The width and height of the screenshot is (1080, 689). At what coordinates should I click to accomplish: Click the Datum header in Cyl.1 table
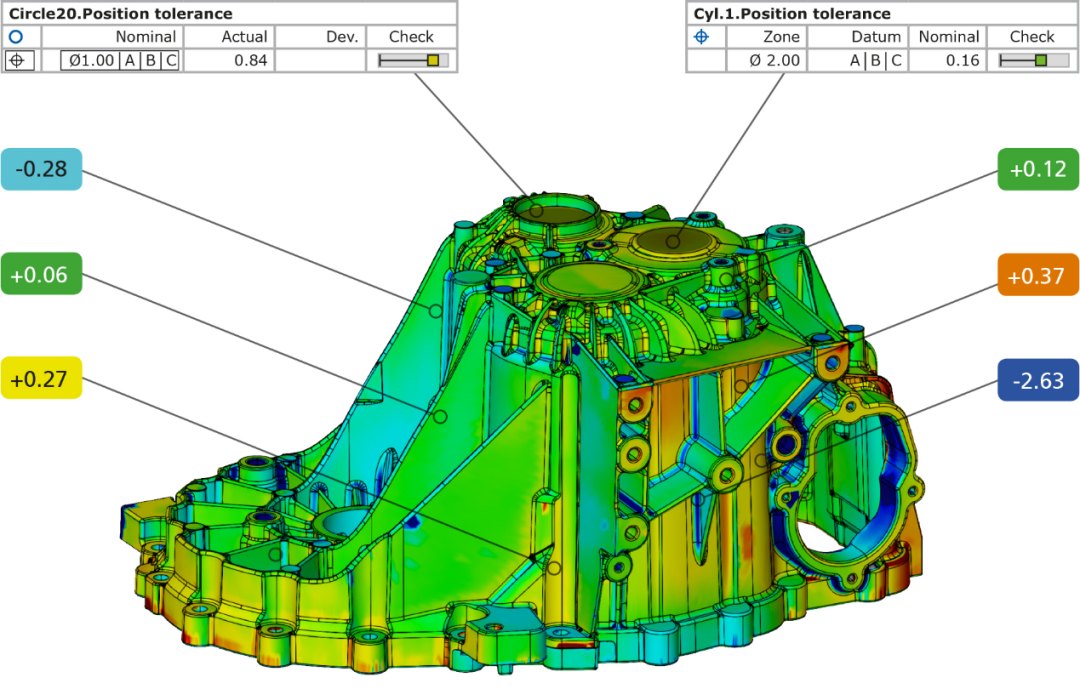tap(876, 37)
